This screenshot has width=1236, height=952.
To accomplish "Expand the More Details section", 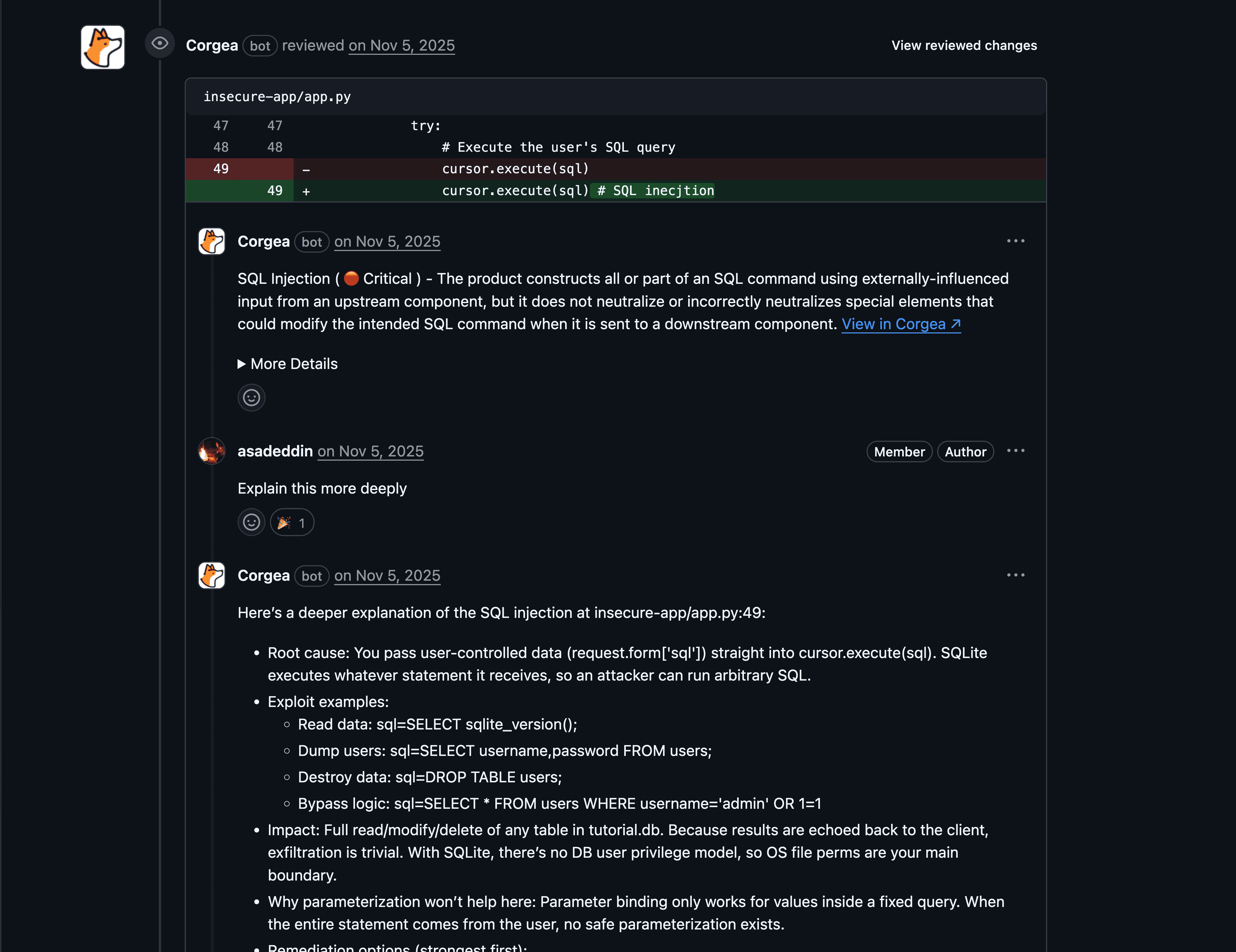I will tap(287, 364).
